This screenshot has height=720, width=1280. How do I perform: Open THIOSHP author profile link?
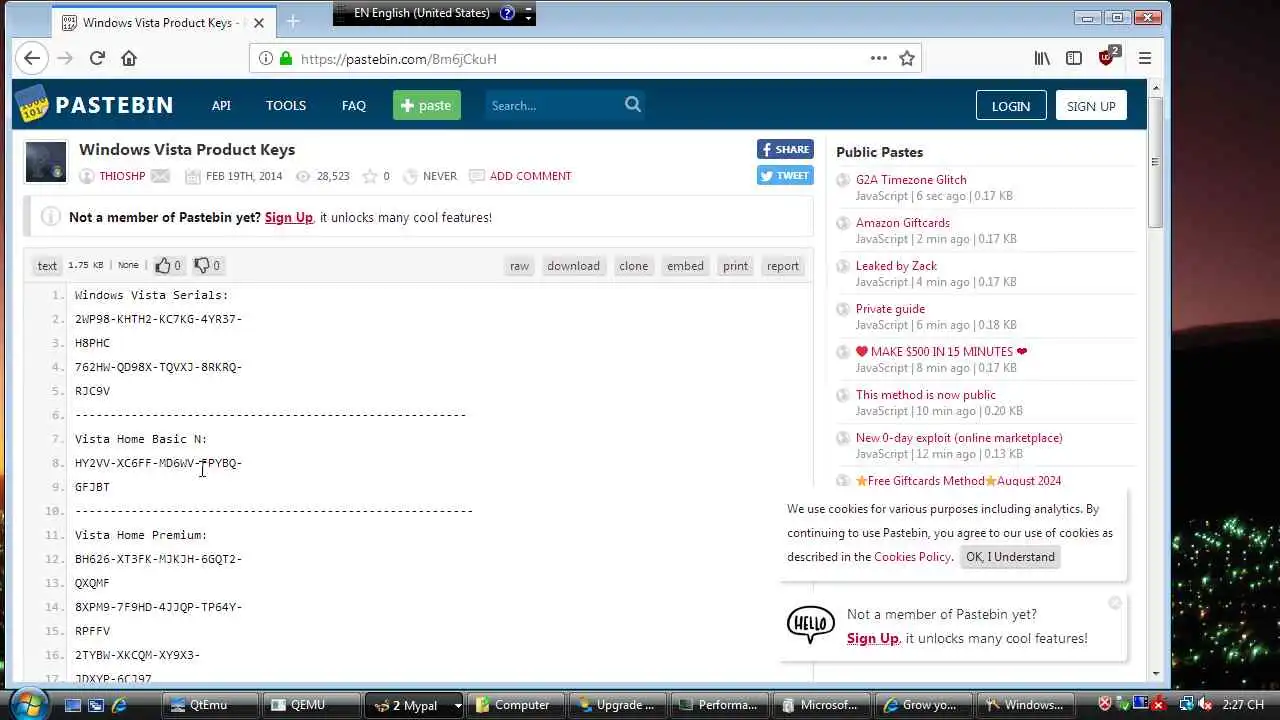122,176
